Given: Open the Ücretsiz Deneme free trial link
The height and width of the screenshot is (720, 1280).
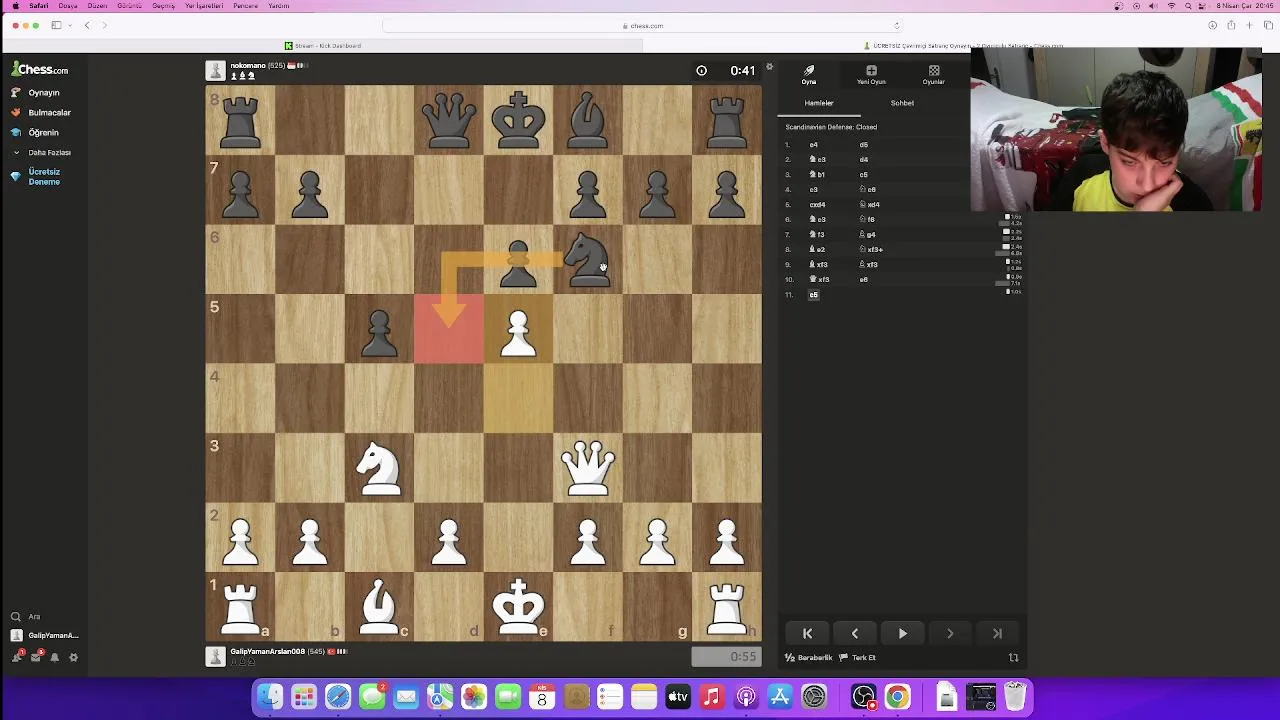Looking at the screenshot, I should point(36,177).
